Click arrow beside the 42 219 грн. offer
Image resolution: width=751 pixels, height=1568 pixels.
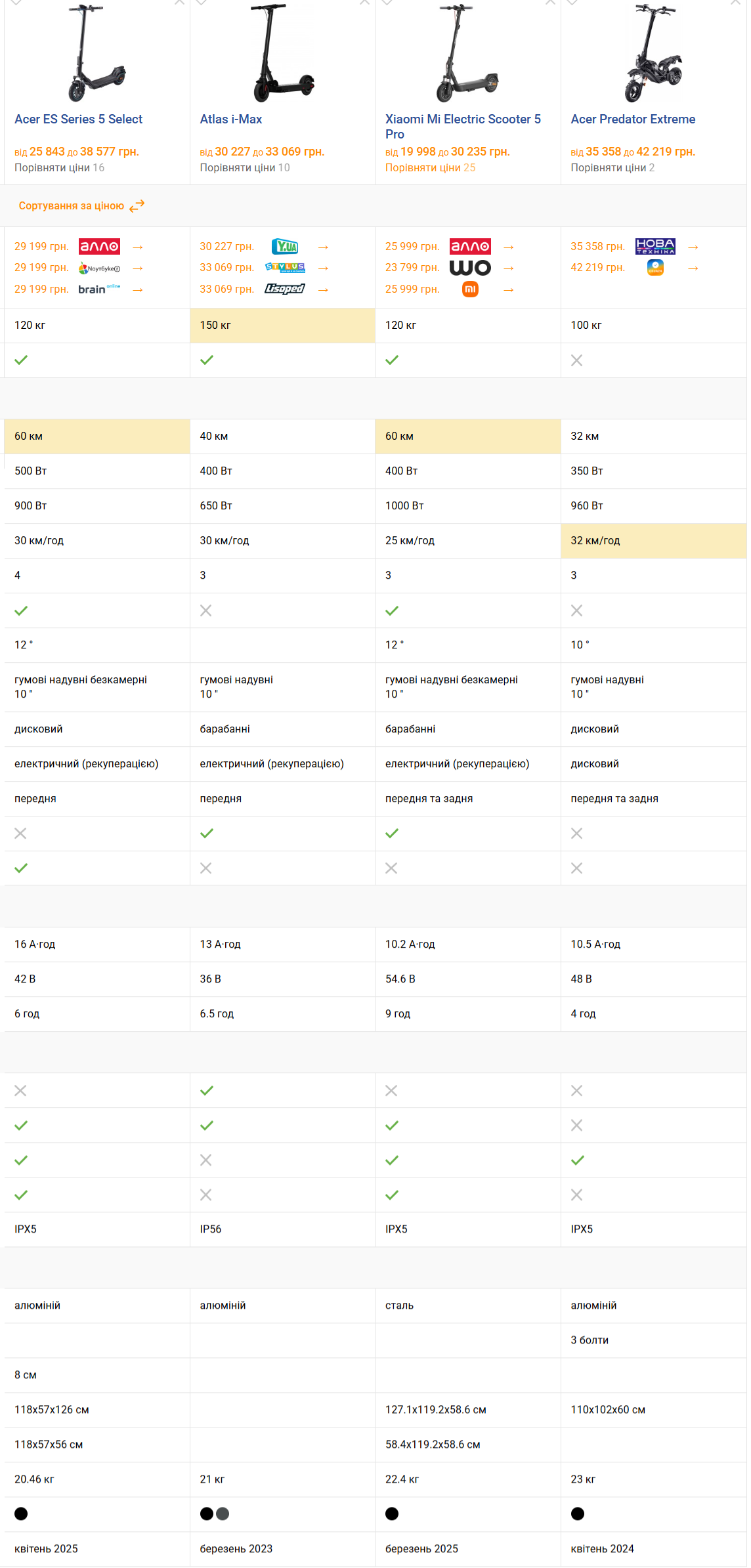pyautogui.click(x=693, y=268)
